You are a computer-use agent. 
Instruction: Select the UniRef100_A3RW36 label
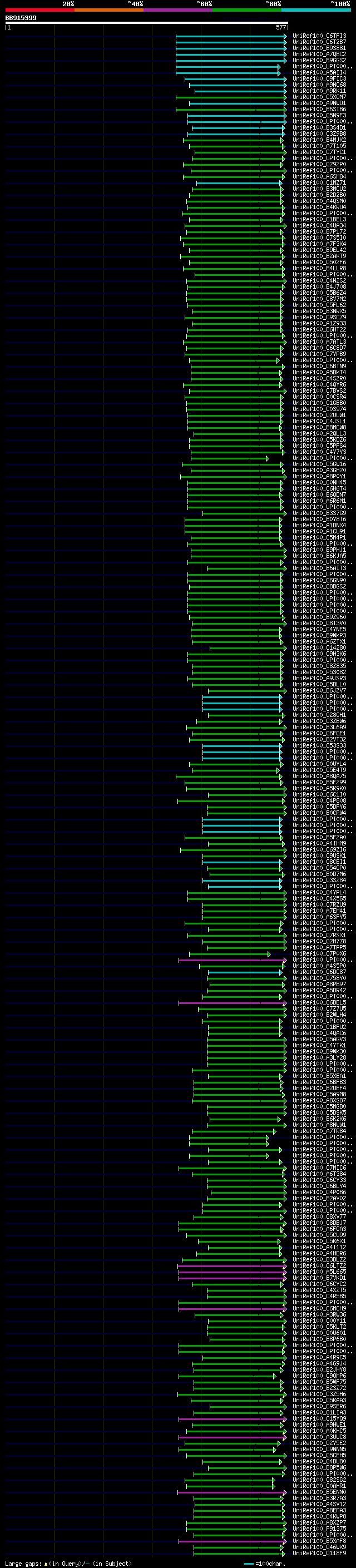pyautogui.click(x=319, y=1314)
